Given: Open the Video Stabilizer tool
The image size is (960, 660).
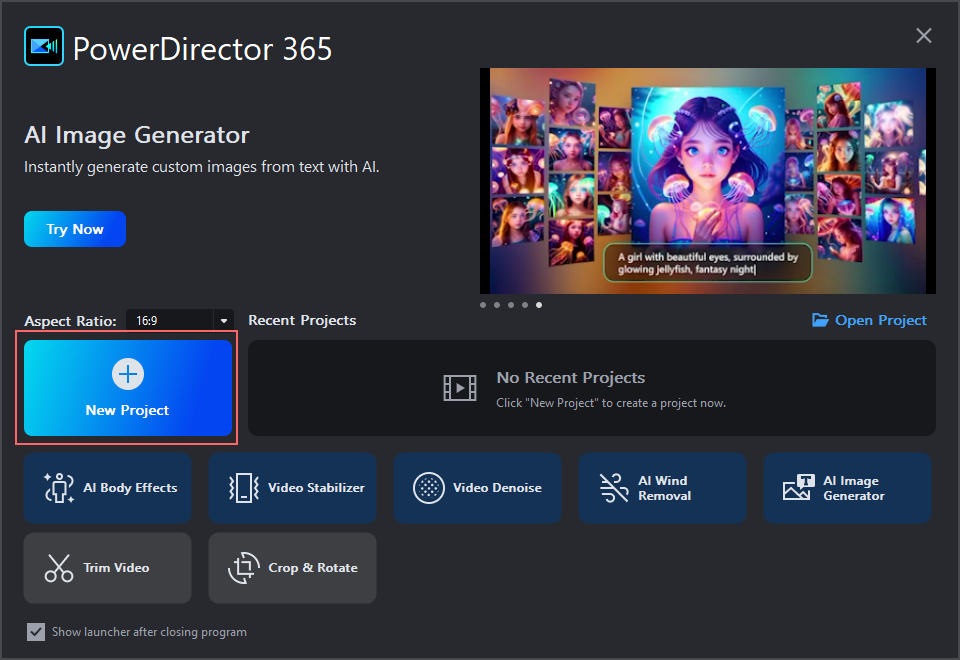Looking at the screenshot, I should (x=293, y=488).
